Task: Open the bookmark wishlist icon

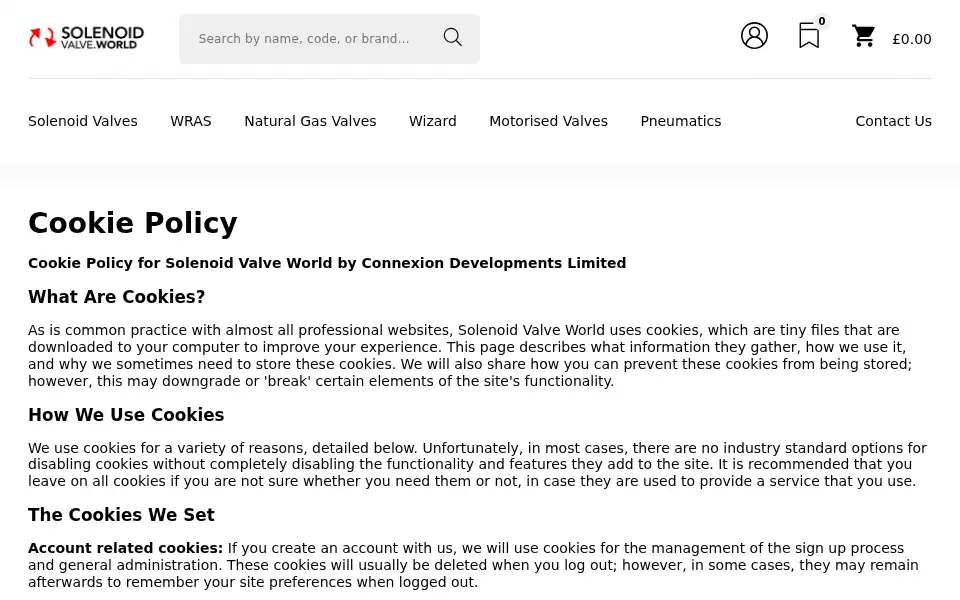Action: [x=809, y=36]
